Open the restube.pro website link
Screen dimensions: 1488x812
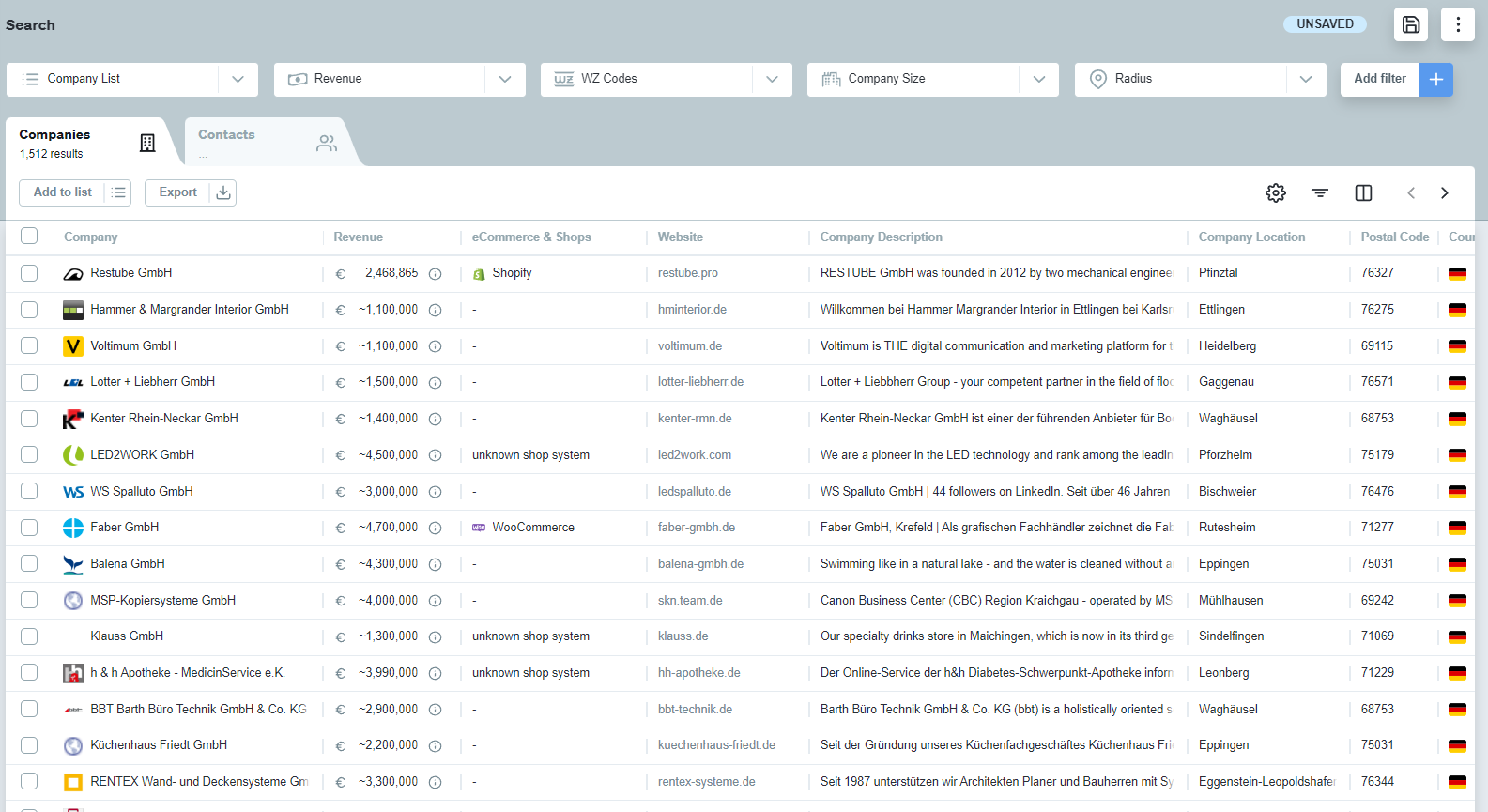coord(688,273)
